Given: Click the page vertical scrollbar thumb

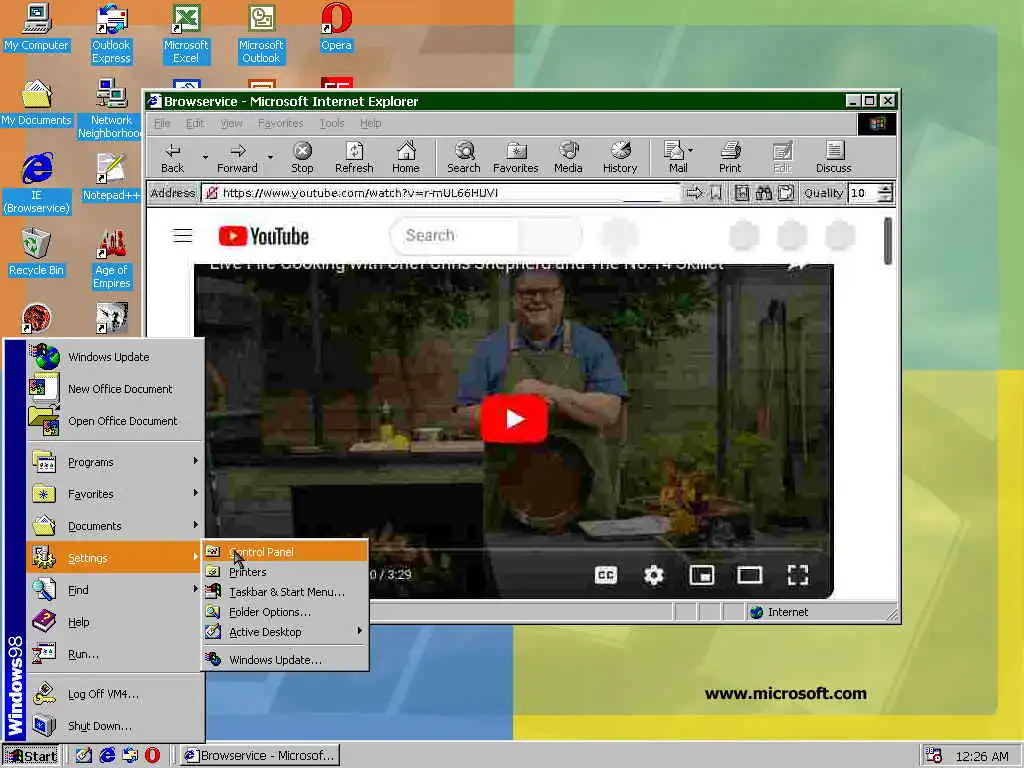Looking at the screenshot, I should 888,241.
